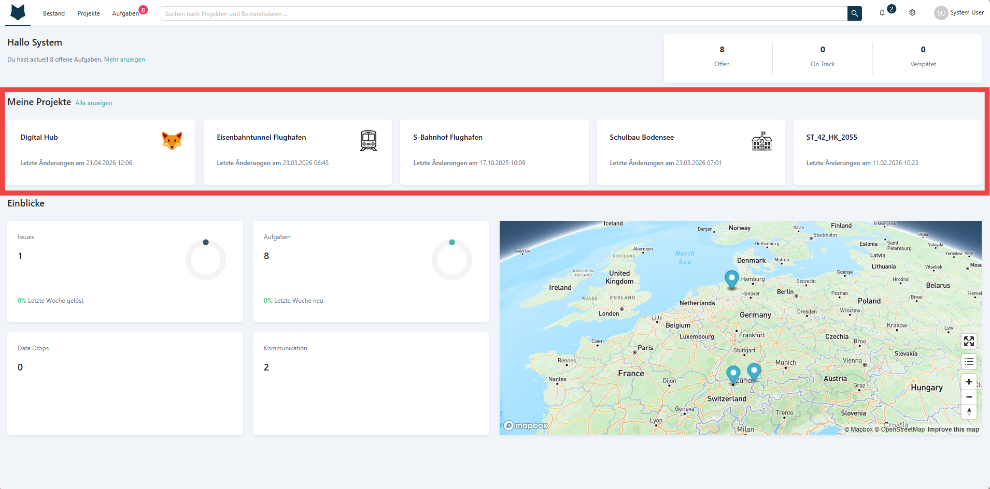Open the Data Drops insight card

click(125, 383)
